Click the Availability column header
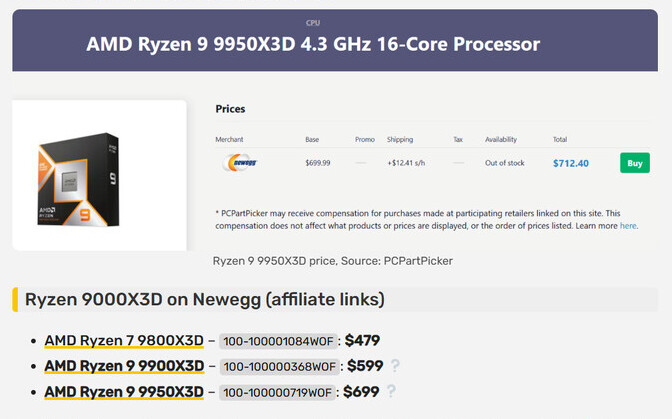 (x=501, y=139)
